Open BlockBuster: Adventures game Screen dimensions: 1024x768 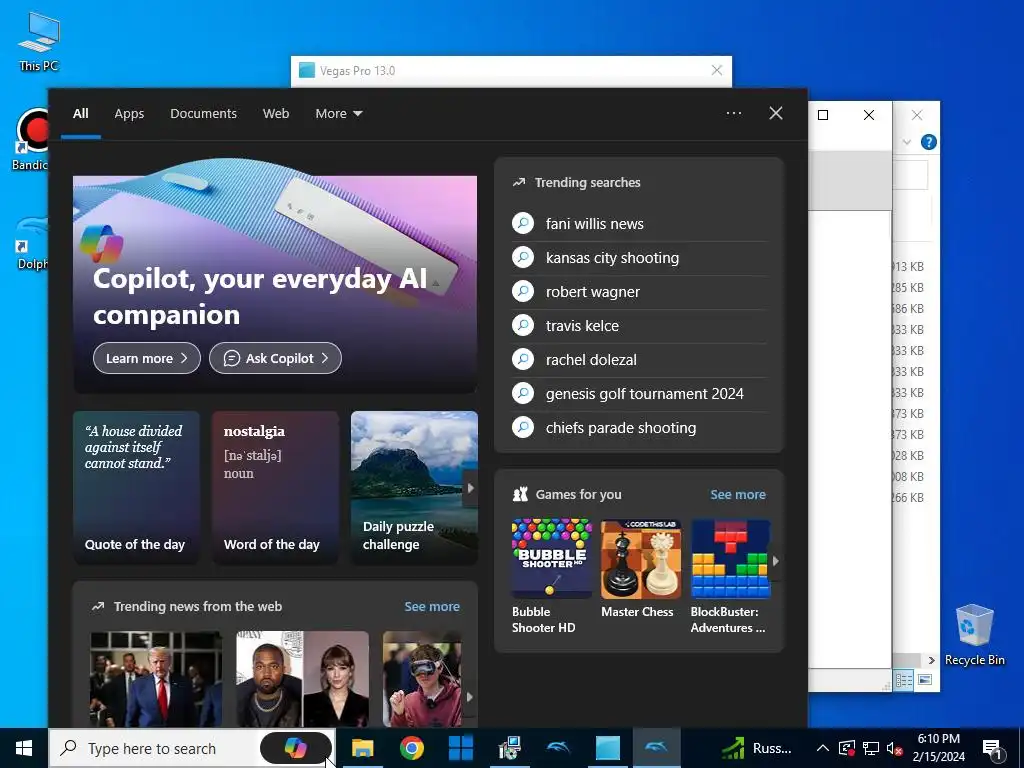pyautogui.click(x=730, y=576)
